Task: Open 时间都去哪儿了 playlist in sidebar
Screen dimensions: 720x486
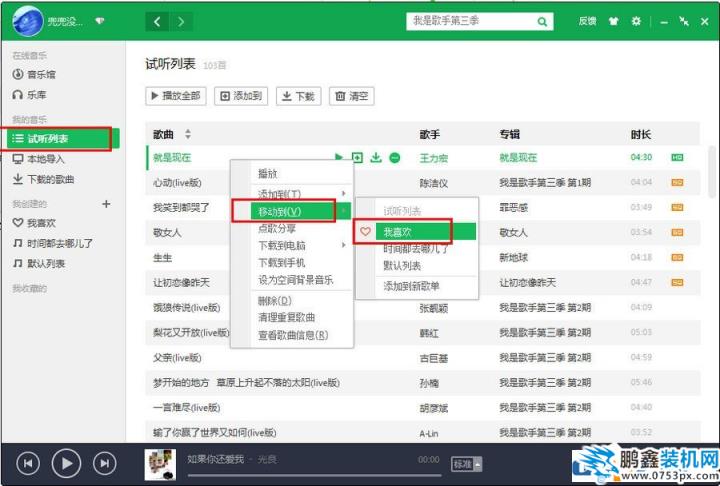Action: (53, 243)
